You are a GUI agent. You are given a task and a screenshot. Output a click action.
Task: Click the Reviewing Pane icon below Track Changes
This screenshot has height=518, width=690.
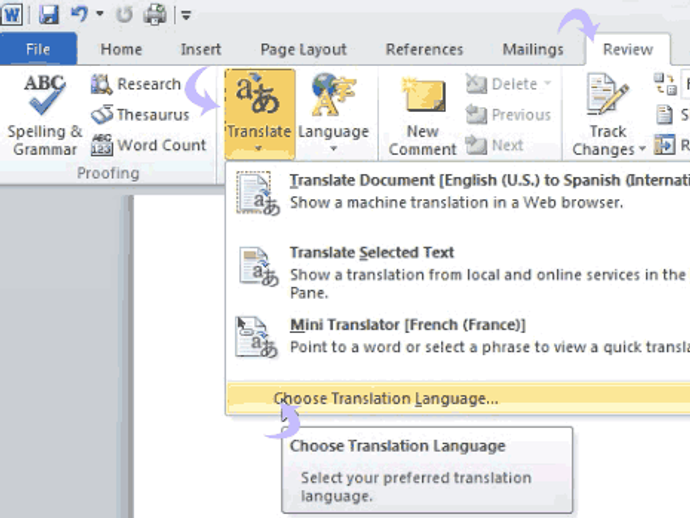point(664,145)
